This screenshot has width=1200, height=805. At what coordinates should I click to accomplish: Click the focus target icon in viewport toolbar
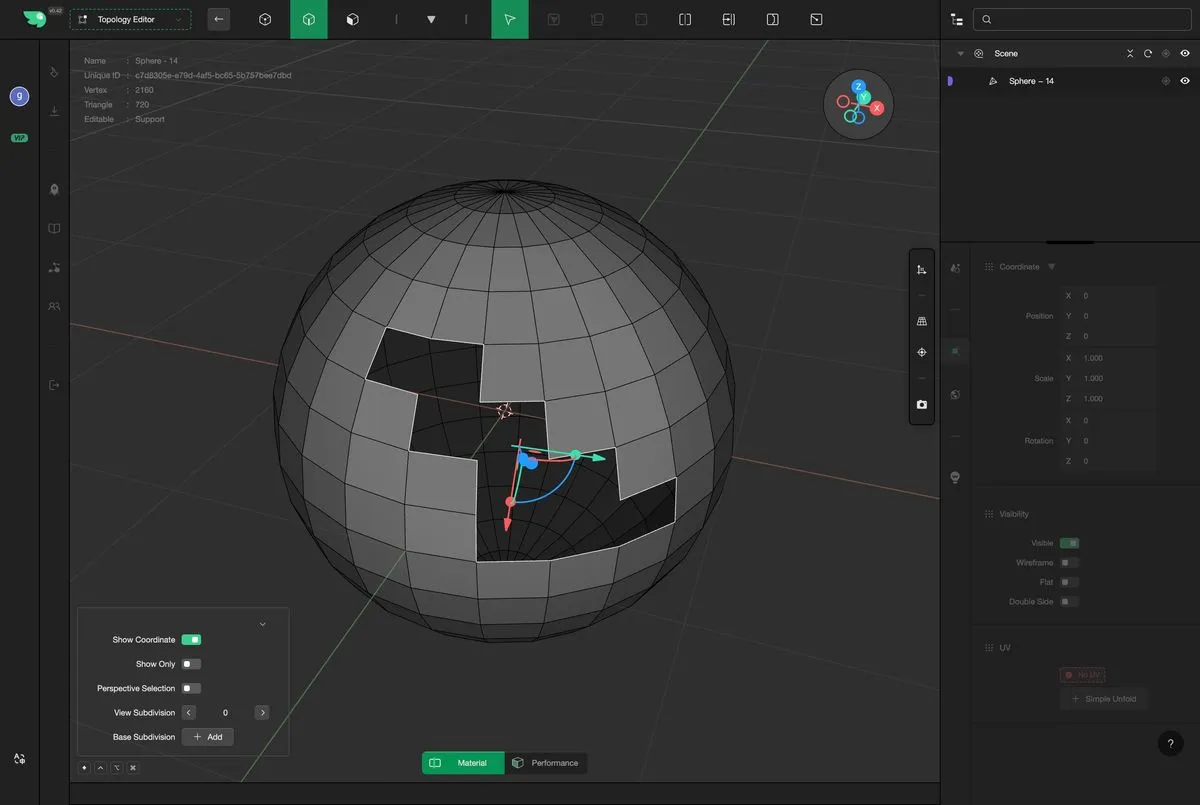(921, 352)
